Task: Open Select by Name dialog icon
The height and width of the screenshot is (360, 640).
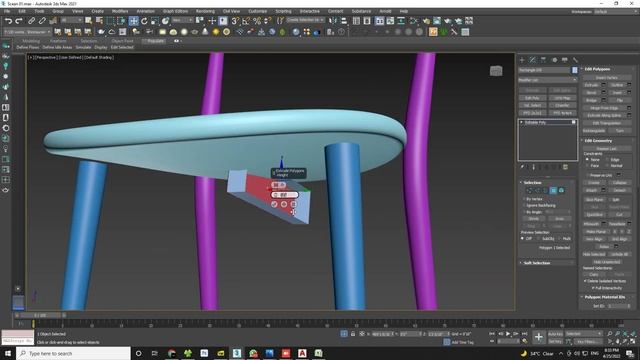Action: coord(99,20)
